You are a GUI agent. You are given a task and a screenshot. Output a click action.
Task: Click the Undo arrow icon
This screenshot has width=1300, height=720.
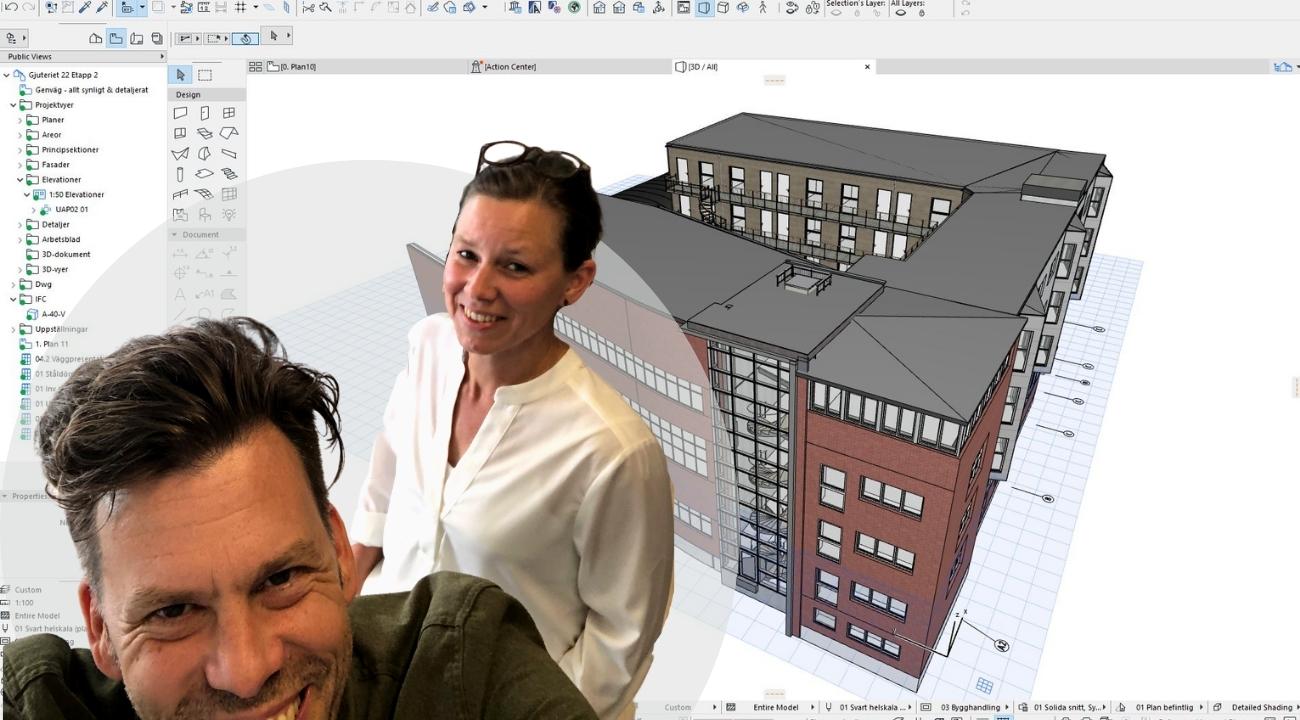click(x=10, y=7)
